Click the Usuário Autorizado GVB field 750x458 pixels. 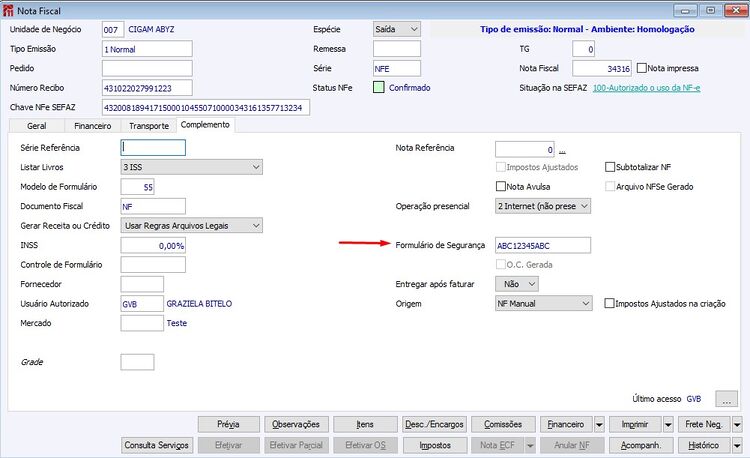point(142,304)
